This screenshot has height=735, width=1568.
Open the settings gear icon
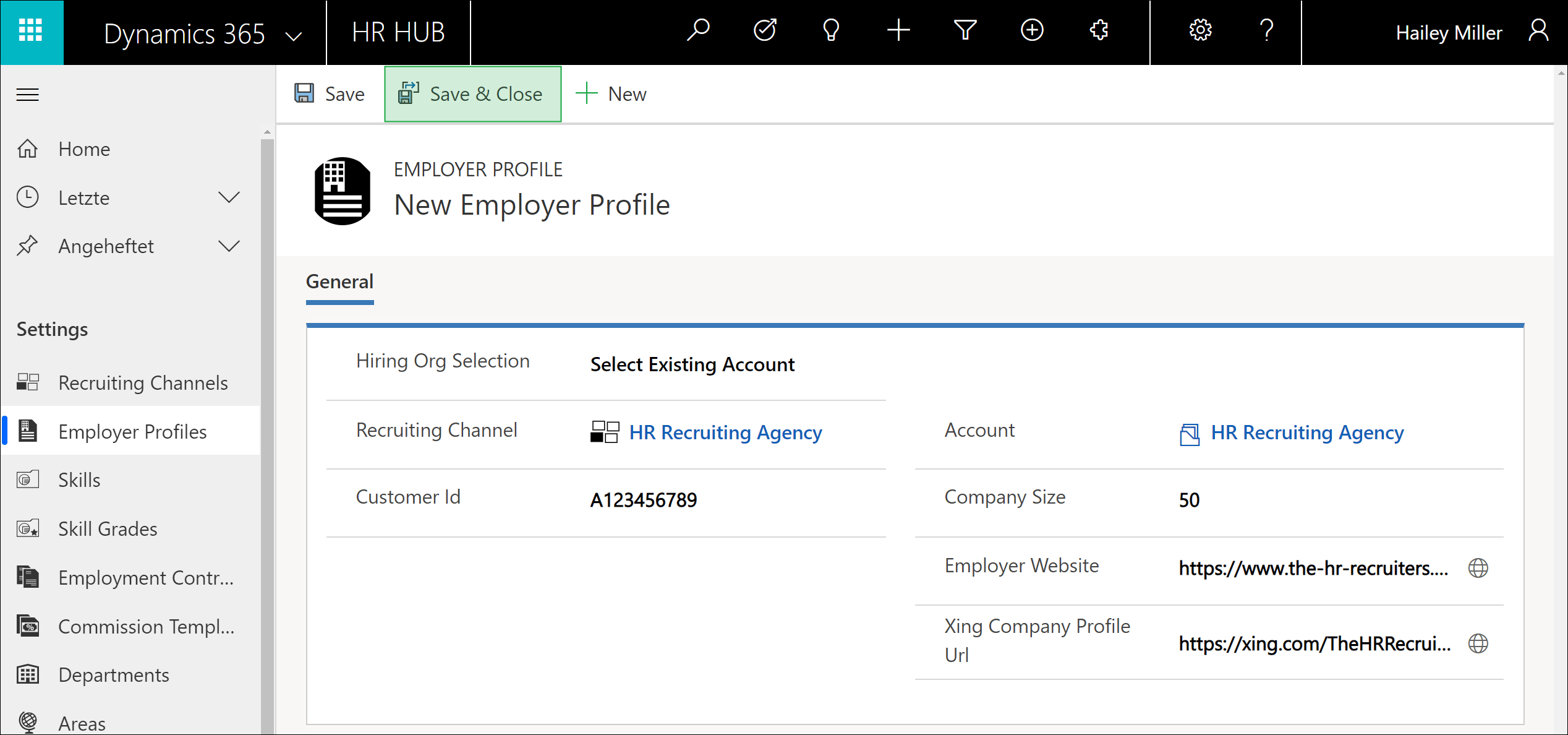[1200, 30]
